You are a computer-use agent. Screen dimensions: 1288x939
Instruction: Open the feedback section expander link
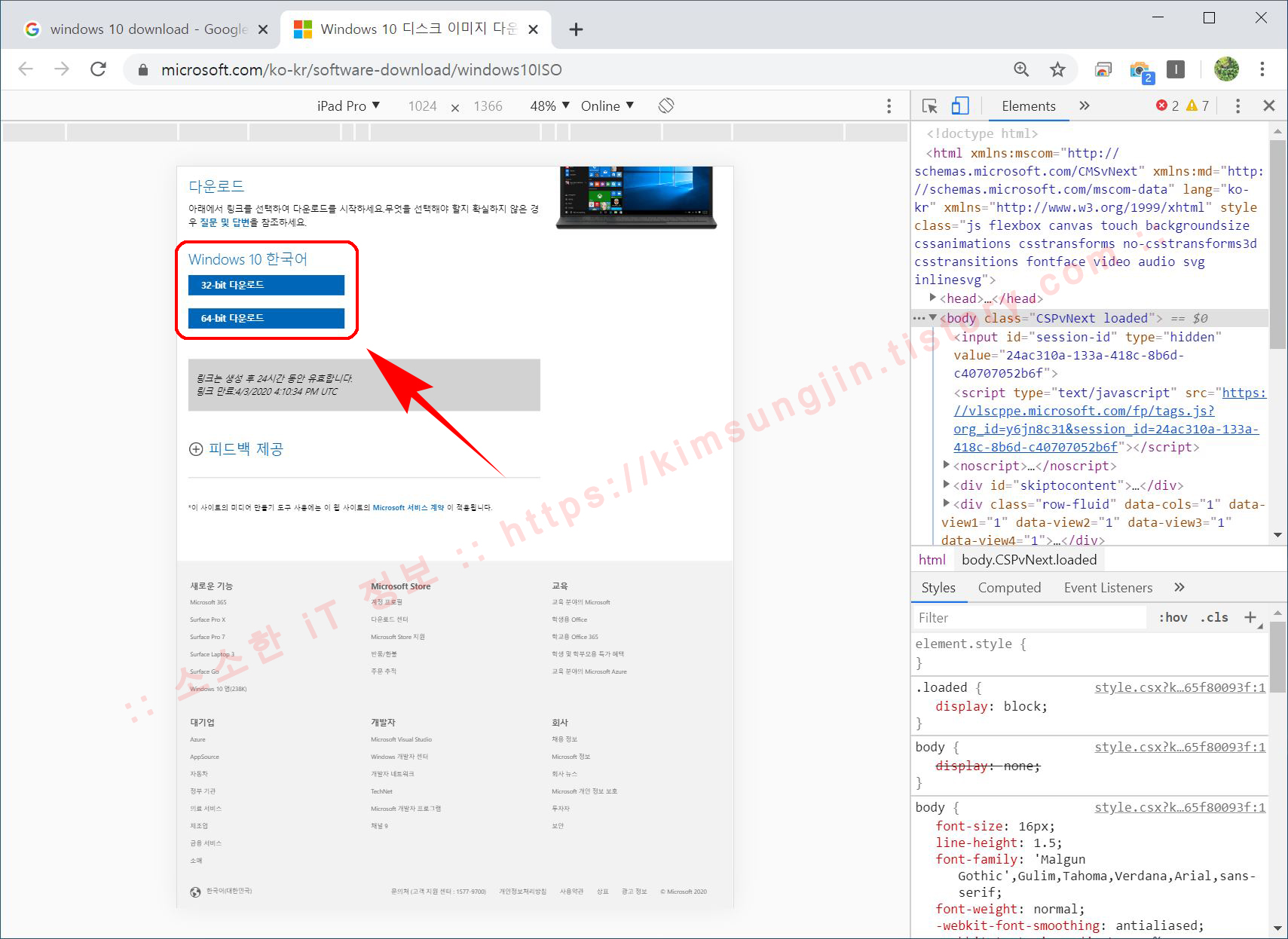[236, 449]
